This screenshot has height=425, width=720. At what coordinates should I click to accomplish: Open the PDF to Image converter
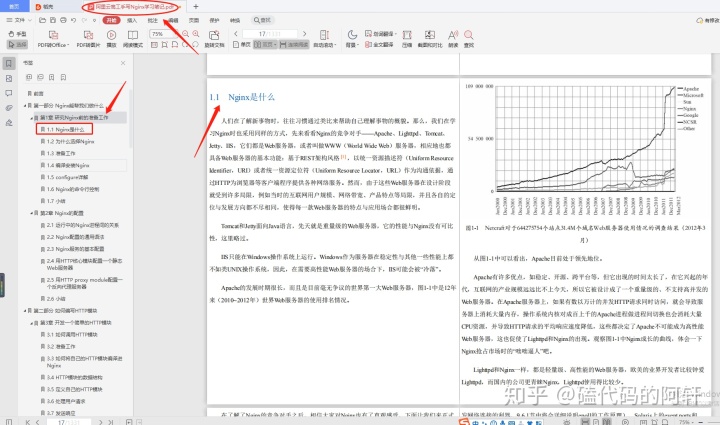pos(88,39)
